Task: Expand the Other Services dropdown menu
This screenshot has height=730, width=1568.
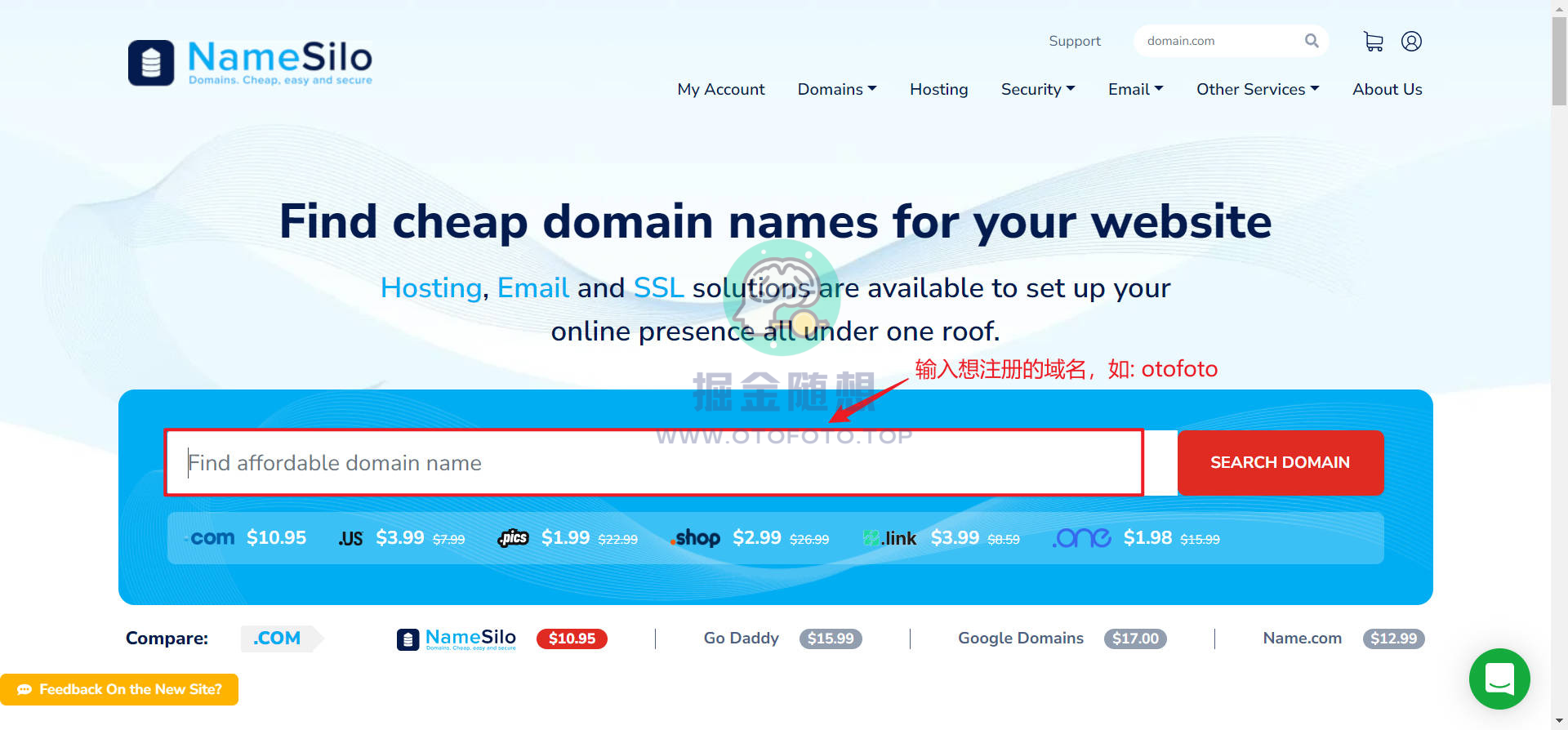Action: point(1258,89)
